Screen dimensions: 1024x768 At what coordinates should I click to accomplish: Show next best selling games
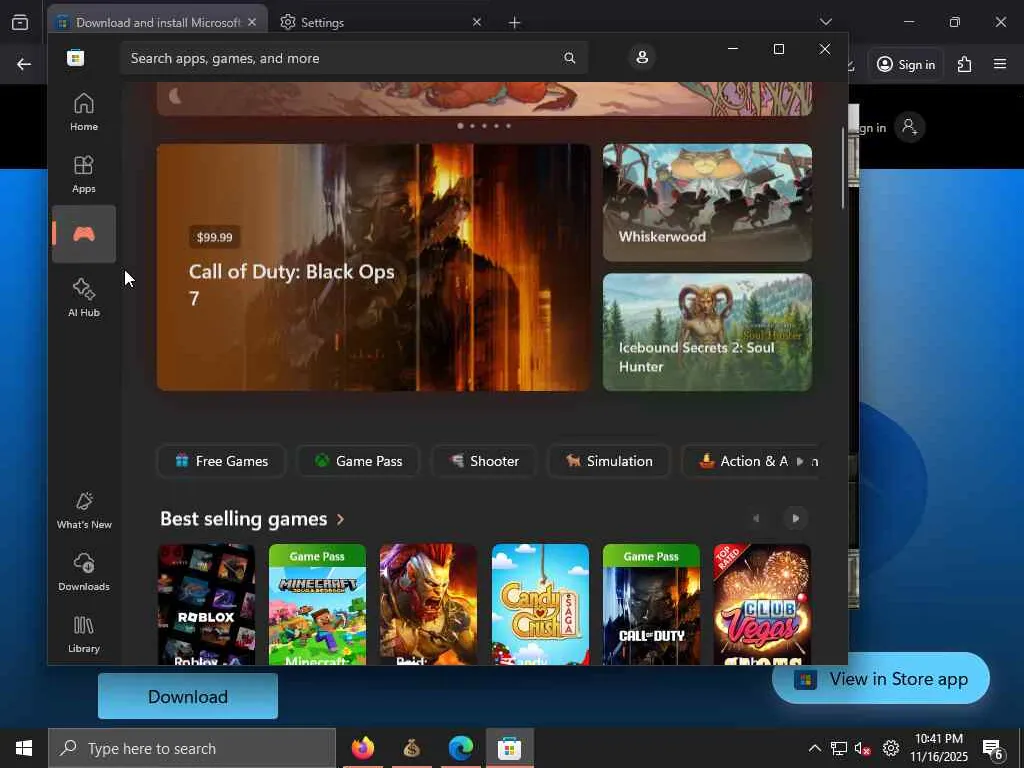click(795, 519)
